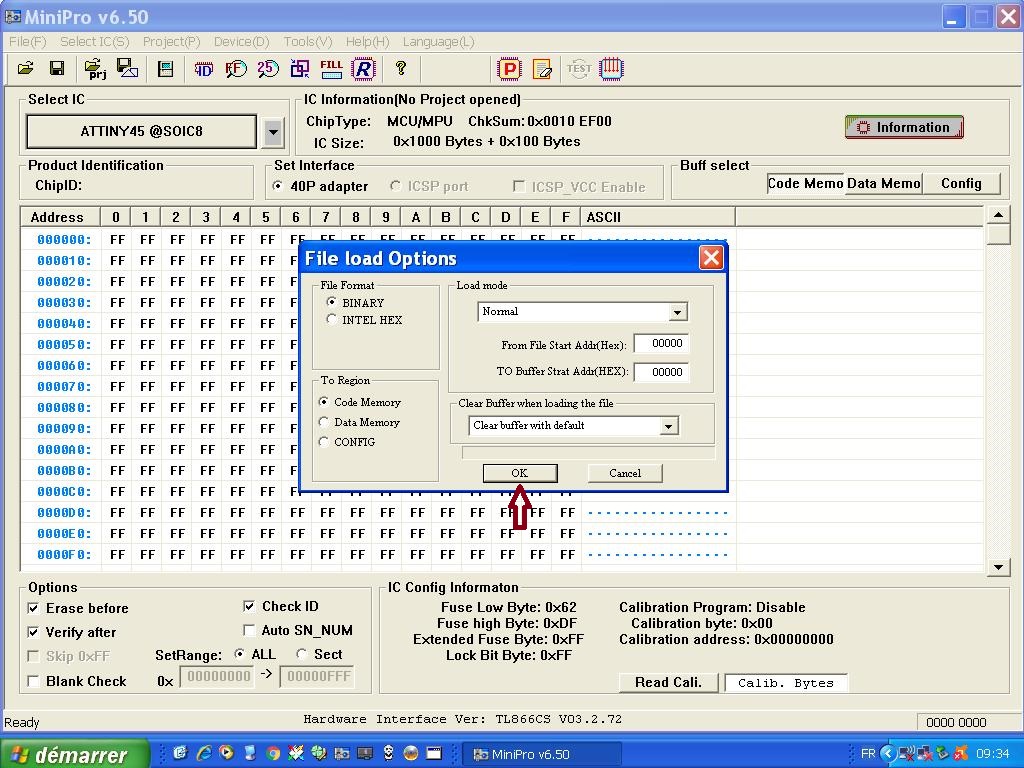1024x768 pixels.
Task: Click the démarrer Start button
Action: coord(74,754)
